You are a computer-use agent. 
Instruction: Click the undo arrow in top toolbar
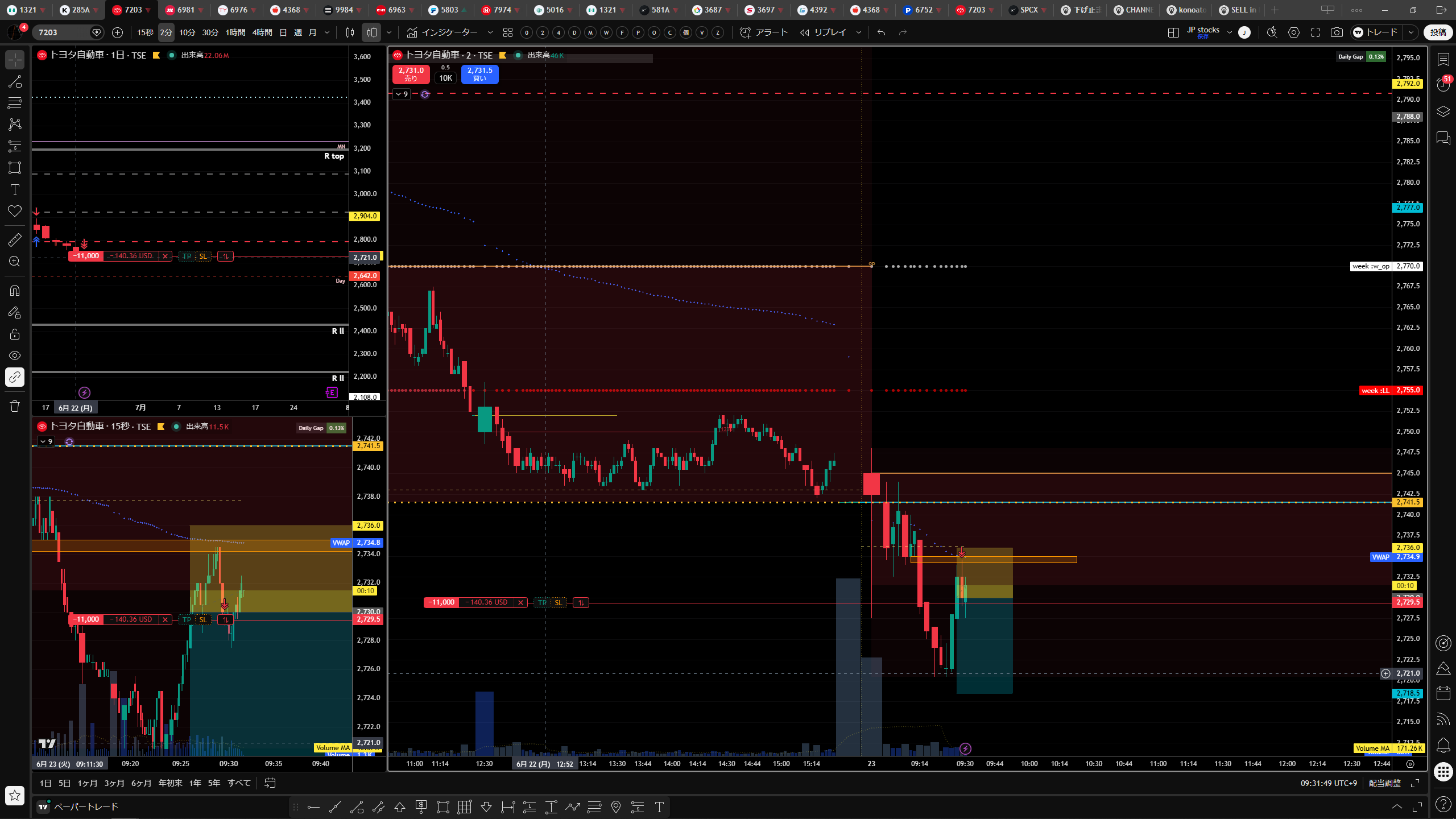[x=882, y=32]
